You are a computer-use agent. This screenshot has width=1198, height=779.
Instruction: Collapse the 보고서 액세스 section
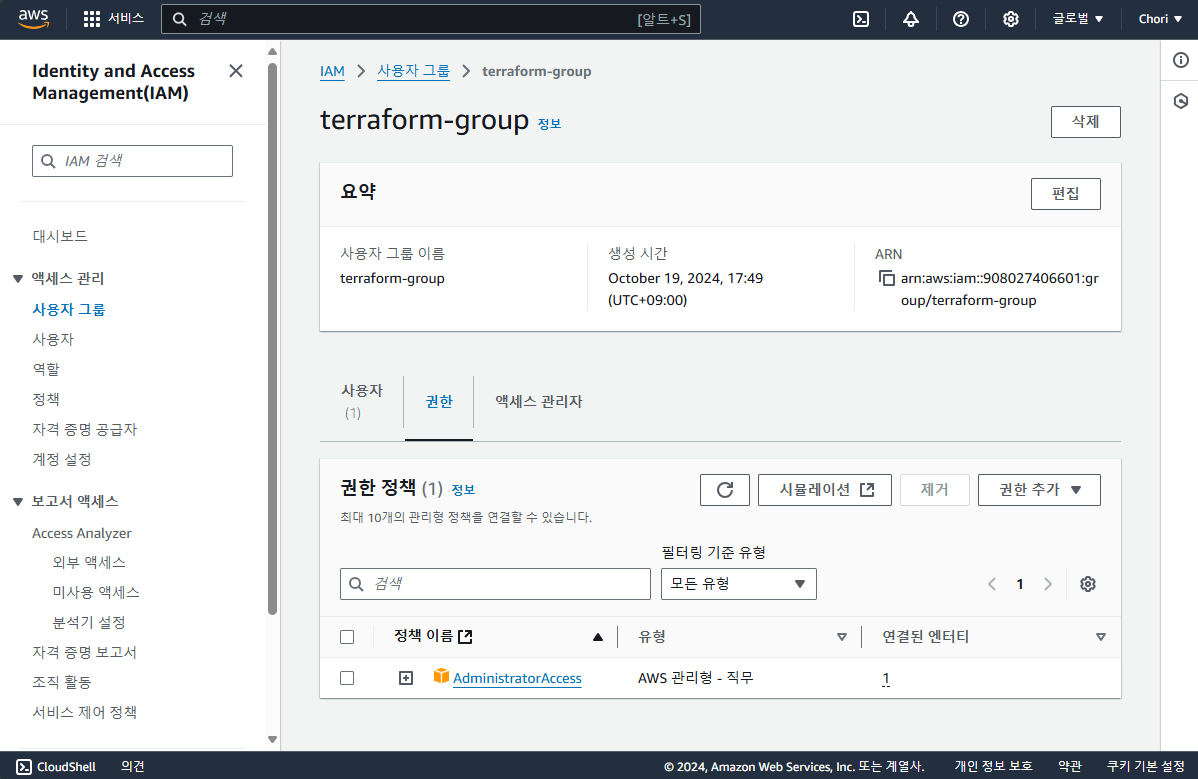point(18,502)
